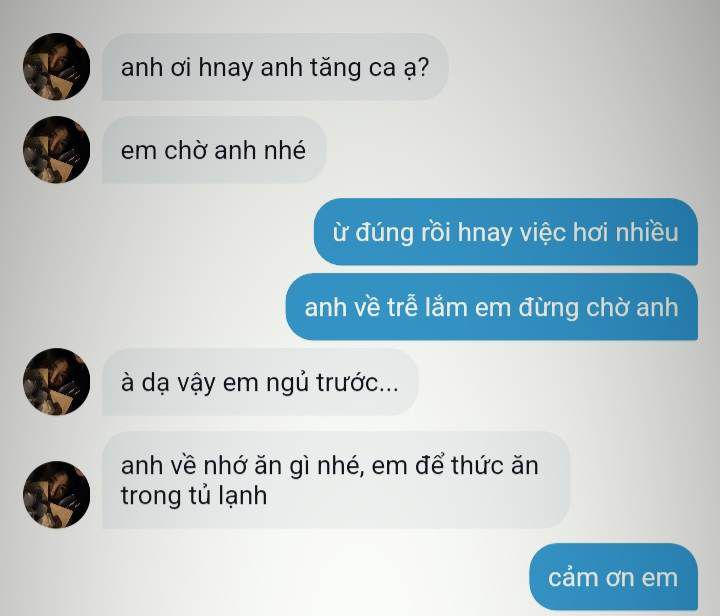Tap avatar beside the 'trong tủ lạnh' message
Screen dimensions: 720x616
pyautogui.click(x=56, y=494)
